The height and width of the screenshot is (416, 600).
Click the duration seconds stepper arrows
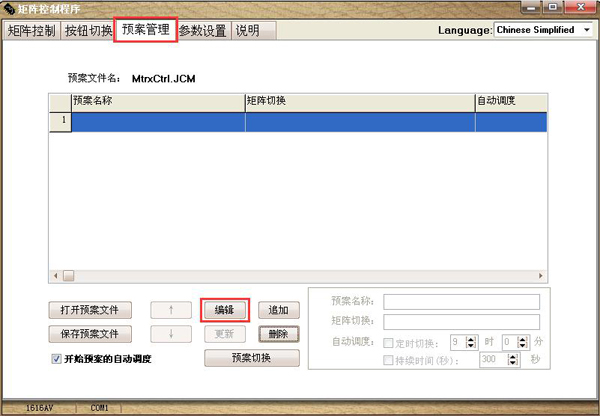coord(512,360)
